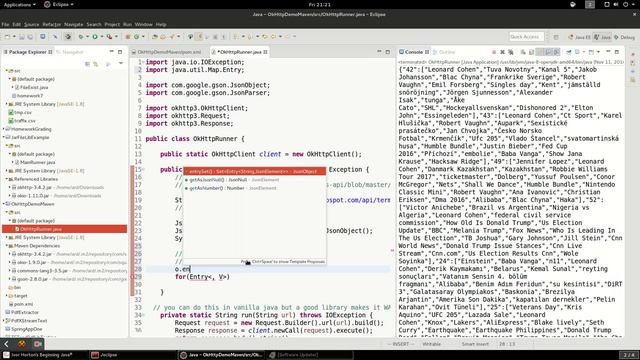Minimize the Package Explorer view

click(111, 52)
